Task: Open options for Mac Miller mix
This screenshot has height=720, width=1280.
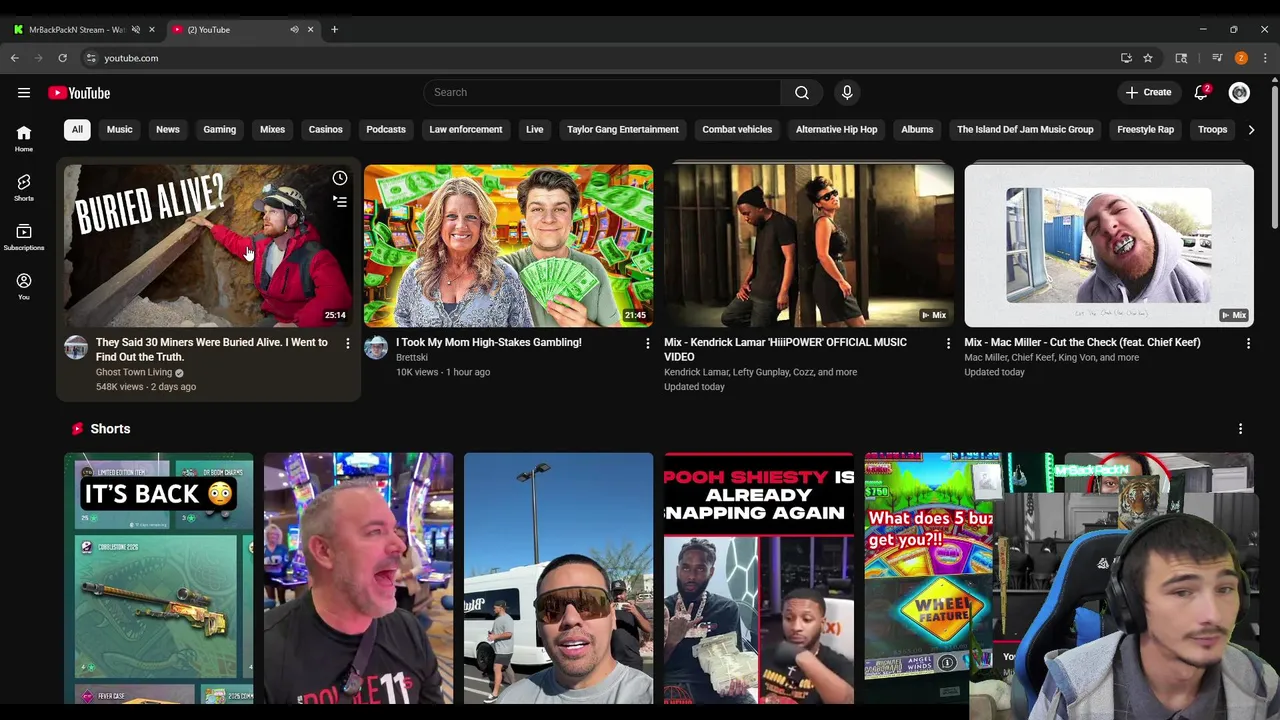Action: (1248, 343)
